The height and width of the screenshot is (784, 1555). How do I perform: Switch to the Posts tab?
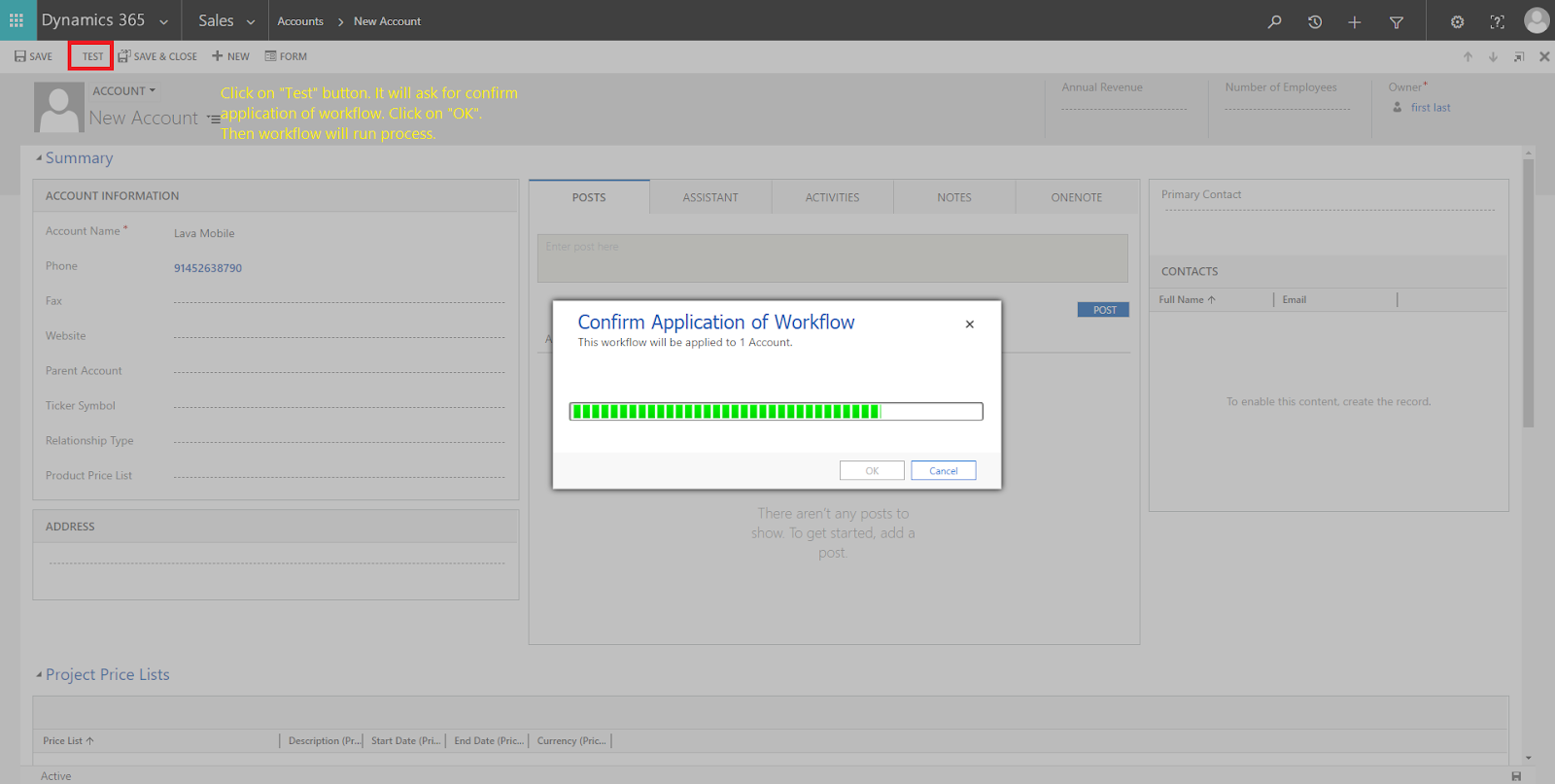tap(589, 197)
